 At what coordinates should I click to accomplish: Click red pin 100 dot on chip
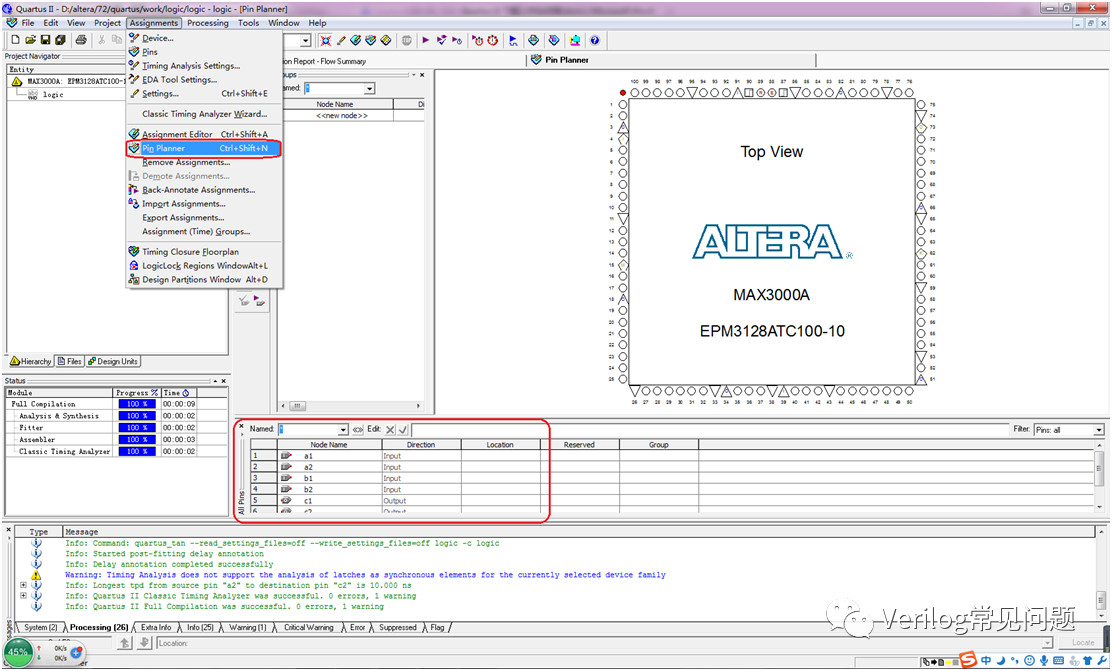pos(623,93)
